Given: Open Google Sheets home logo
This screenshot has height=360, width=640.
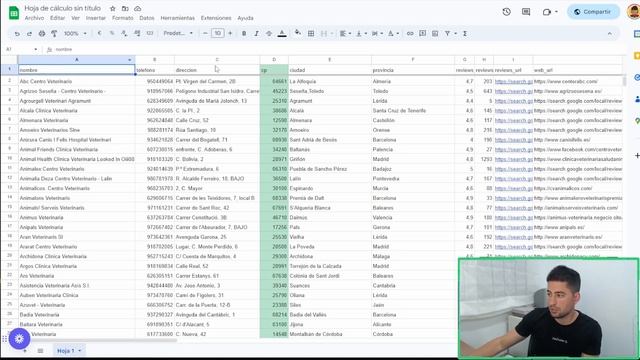Looking at the screenshot, I should coord(13,13).
